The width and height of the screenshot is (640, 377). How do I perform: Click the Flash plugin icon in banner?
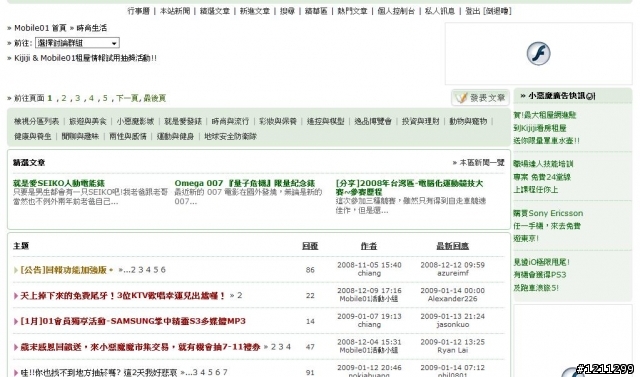(x=538, y=53)
